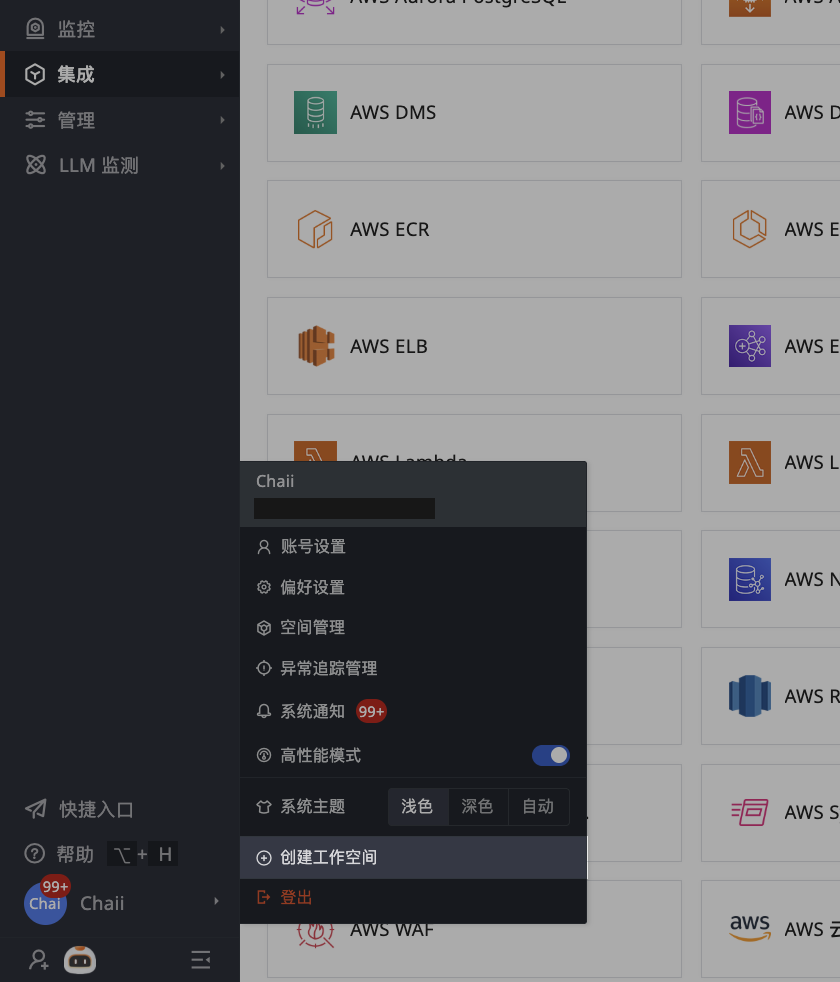Click 登出 to log out
Viewport: 840px width, 982px height.
click(296, 898)
